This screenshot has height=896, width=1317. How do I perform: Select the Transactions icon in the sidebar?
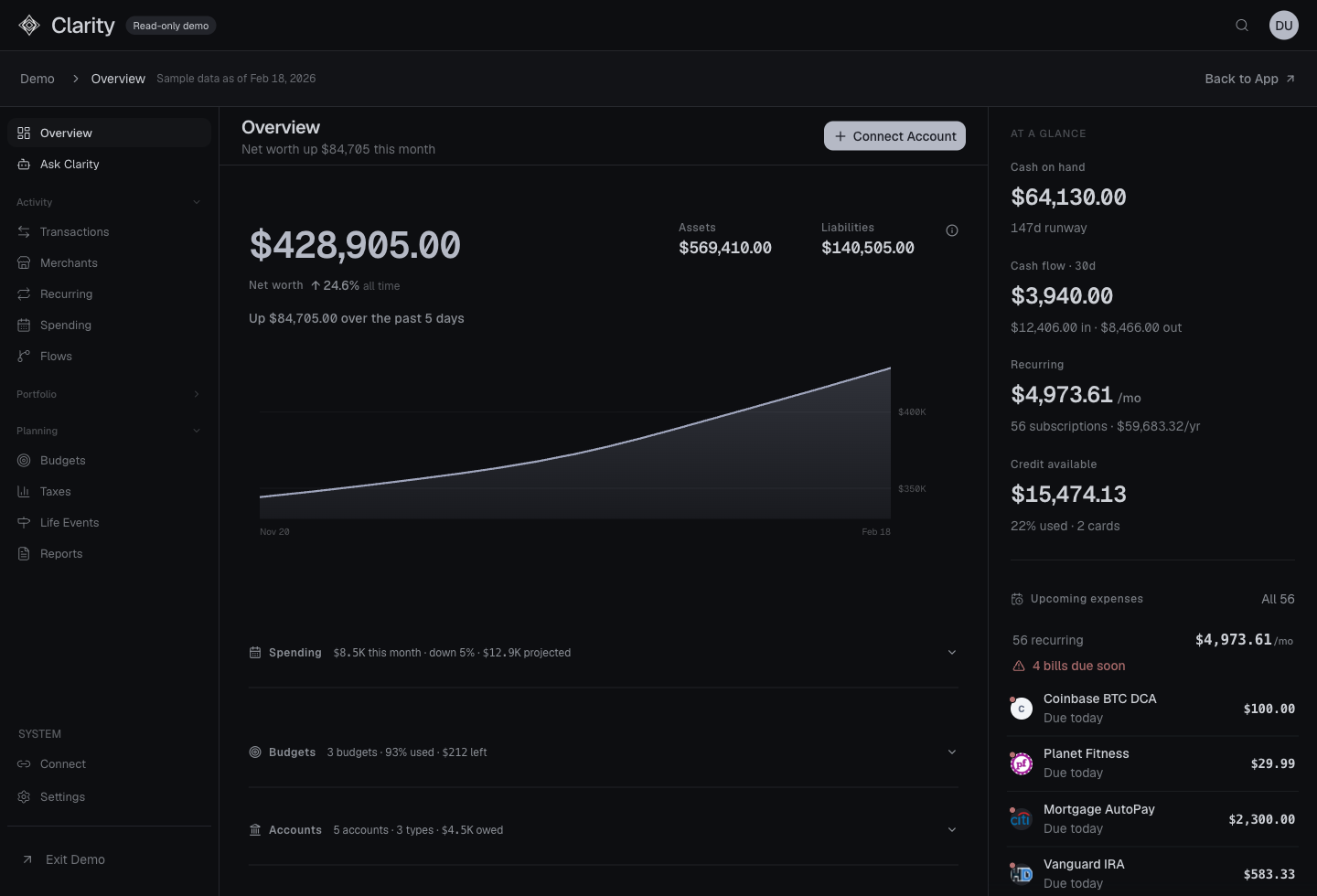click(x=24, y=231)
